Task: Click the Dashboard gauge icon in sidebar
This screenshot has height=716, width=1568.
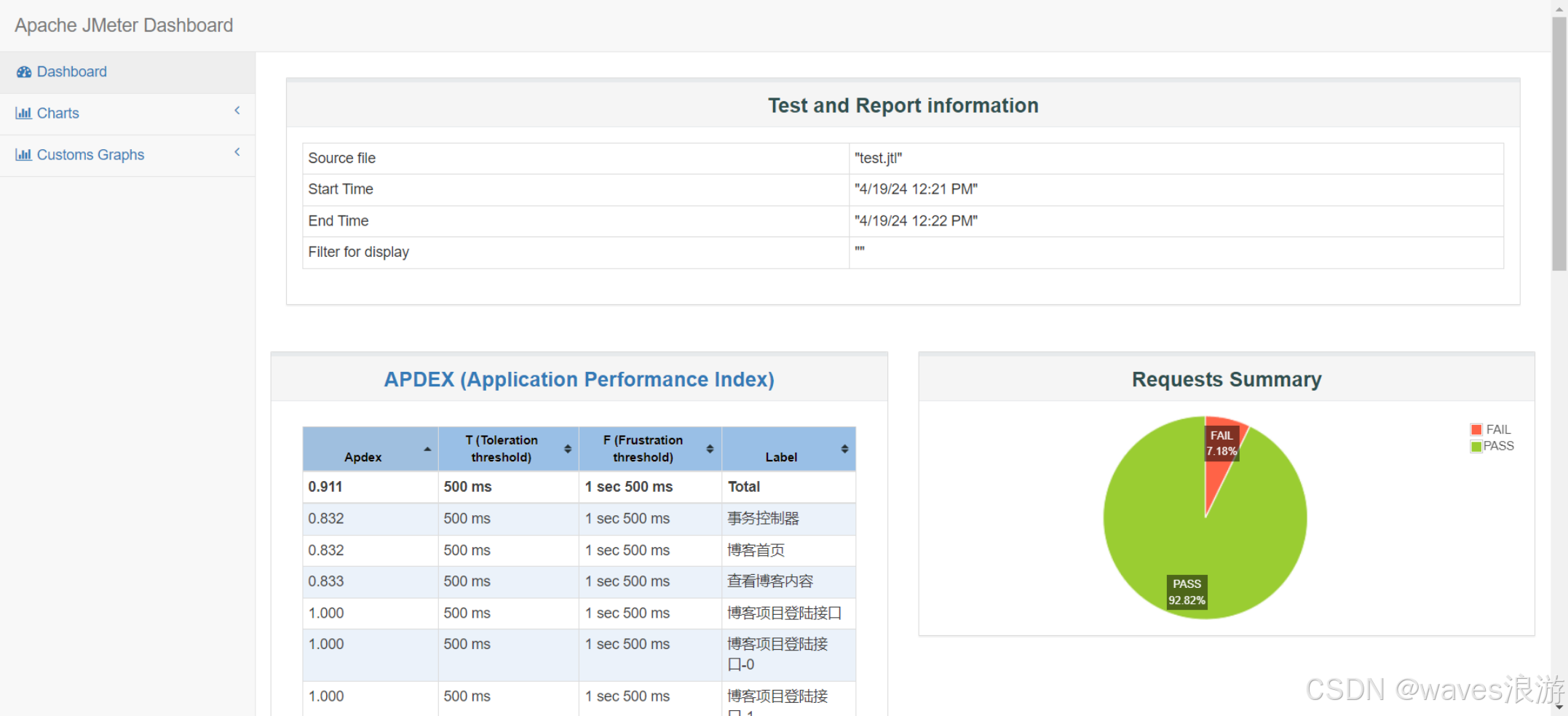Action: pos(24,72)
